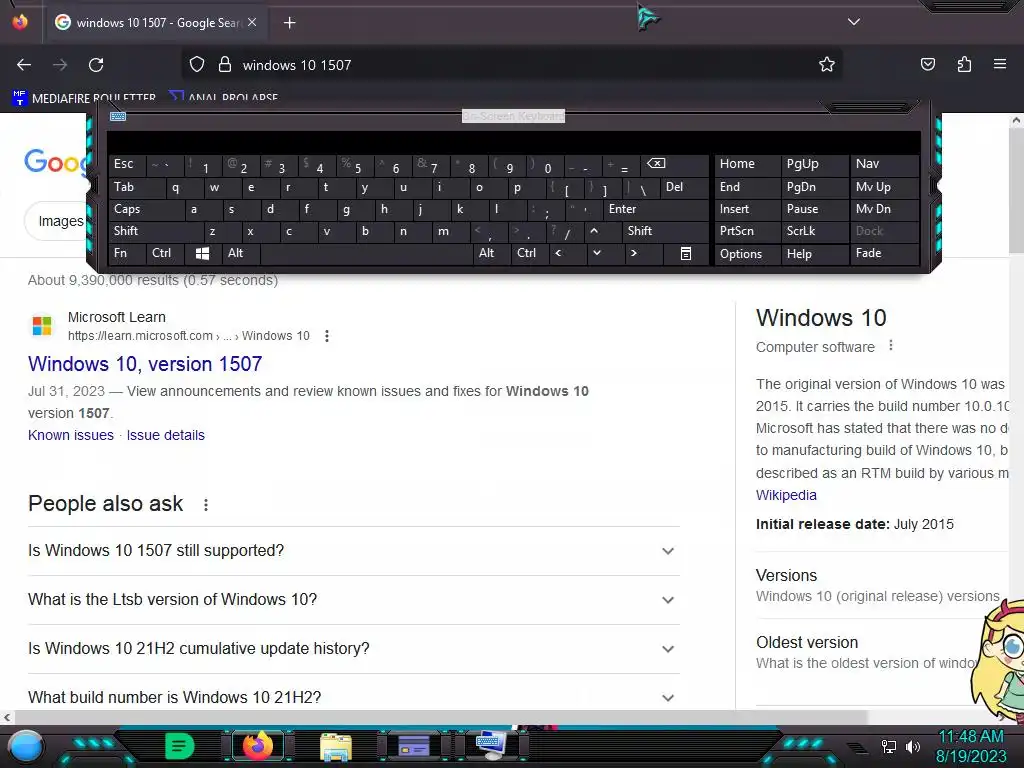Screen dimensions: 1024x768
Task: Toggle Caps lock key on On-Screen Keyboard
Action: pyautogui.click(x=146, y=209)
